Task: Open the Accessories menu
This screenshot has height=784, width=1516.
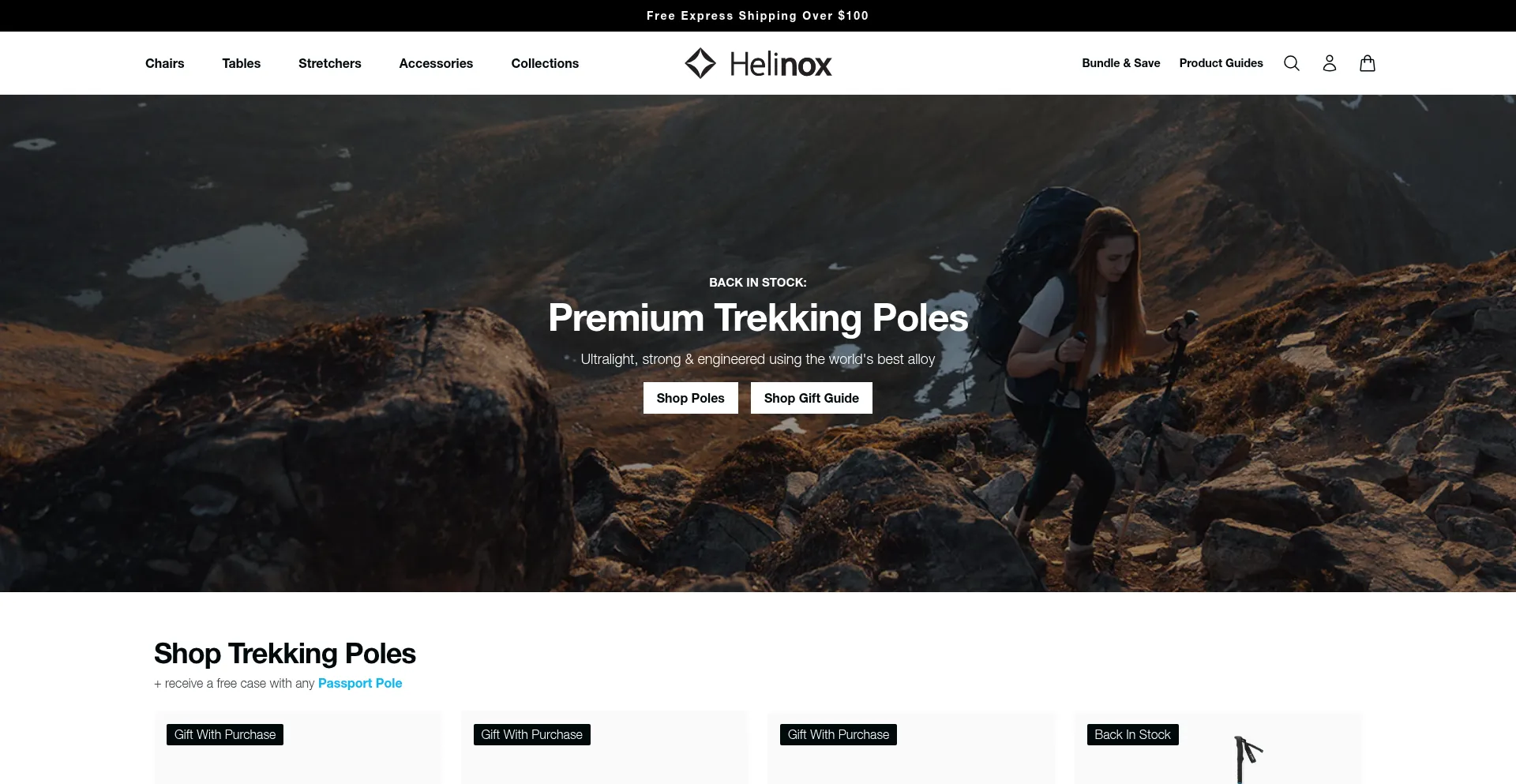Action: pos(436,63)
